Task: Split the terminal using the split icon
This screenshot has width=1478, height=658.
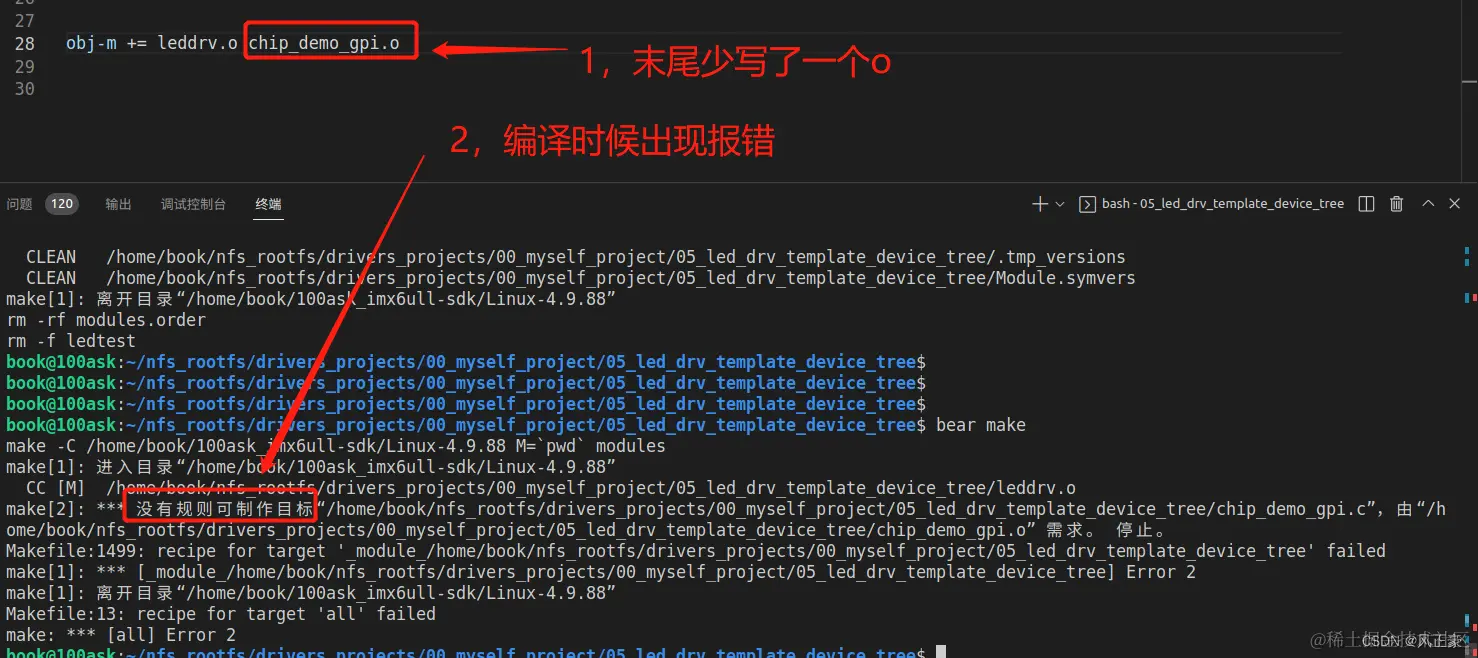Action: point(1366,203)
